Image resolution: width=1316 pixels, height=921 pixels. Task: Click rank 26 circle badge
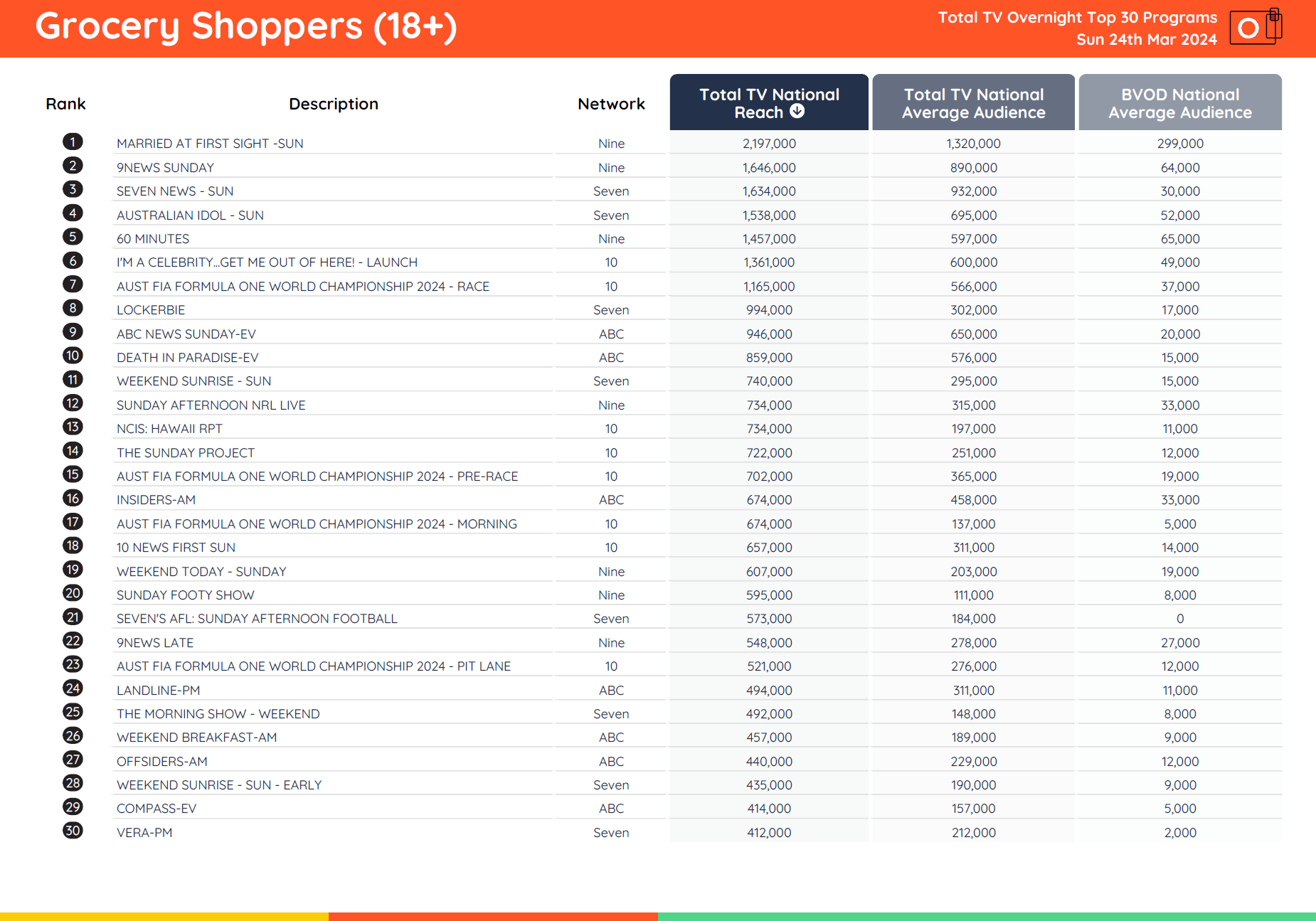[73, 736]
